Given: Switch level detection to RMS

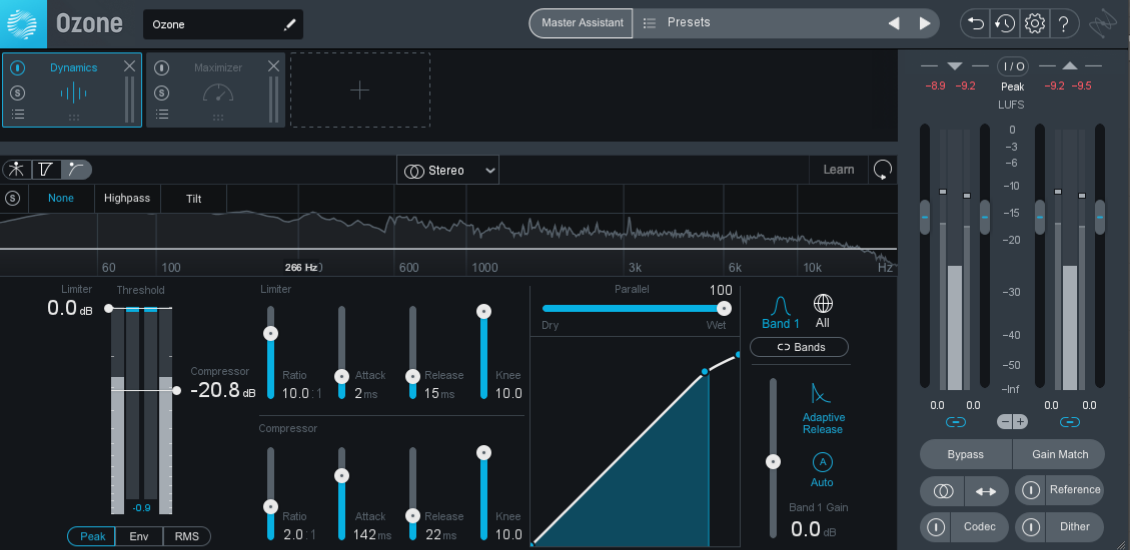Looking at the screenshot, I should 187,536.
